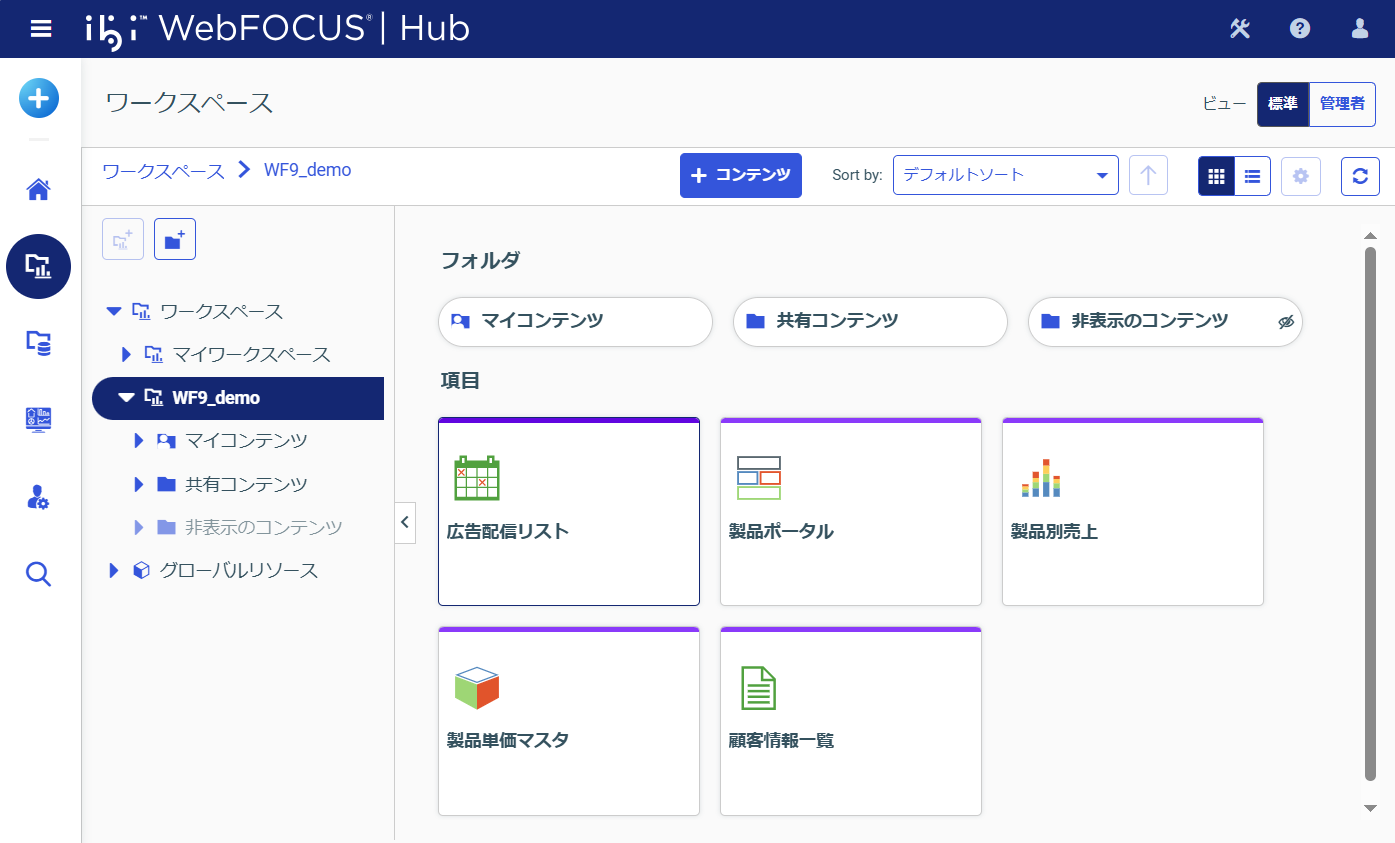
Task: Open the hamburger main menu
Action: (41, 29)
